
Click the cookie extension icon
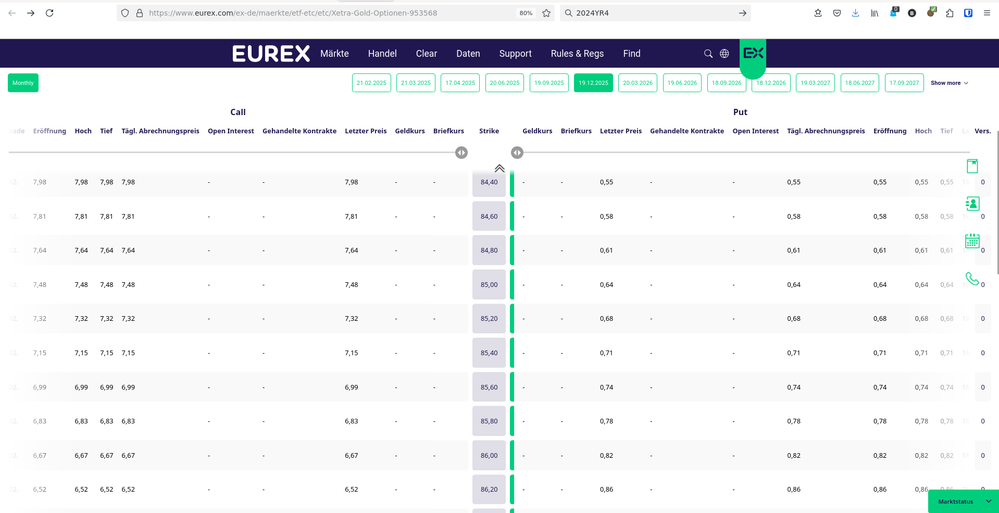[x=931, y=12]
